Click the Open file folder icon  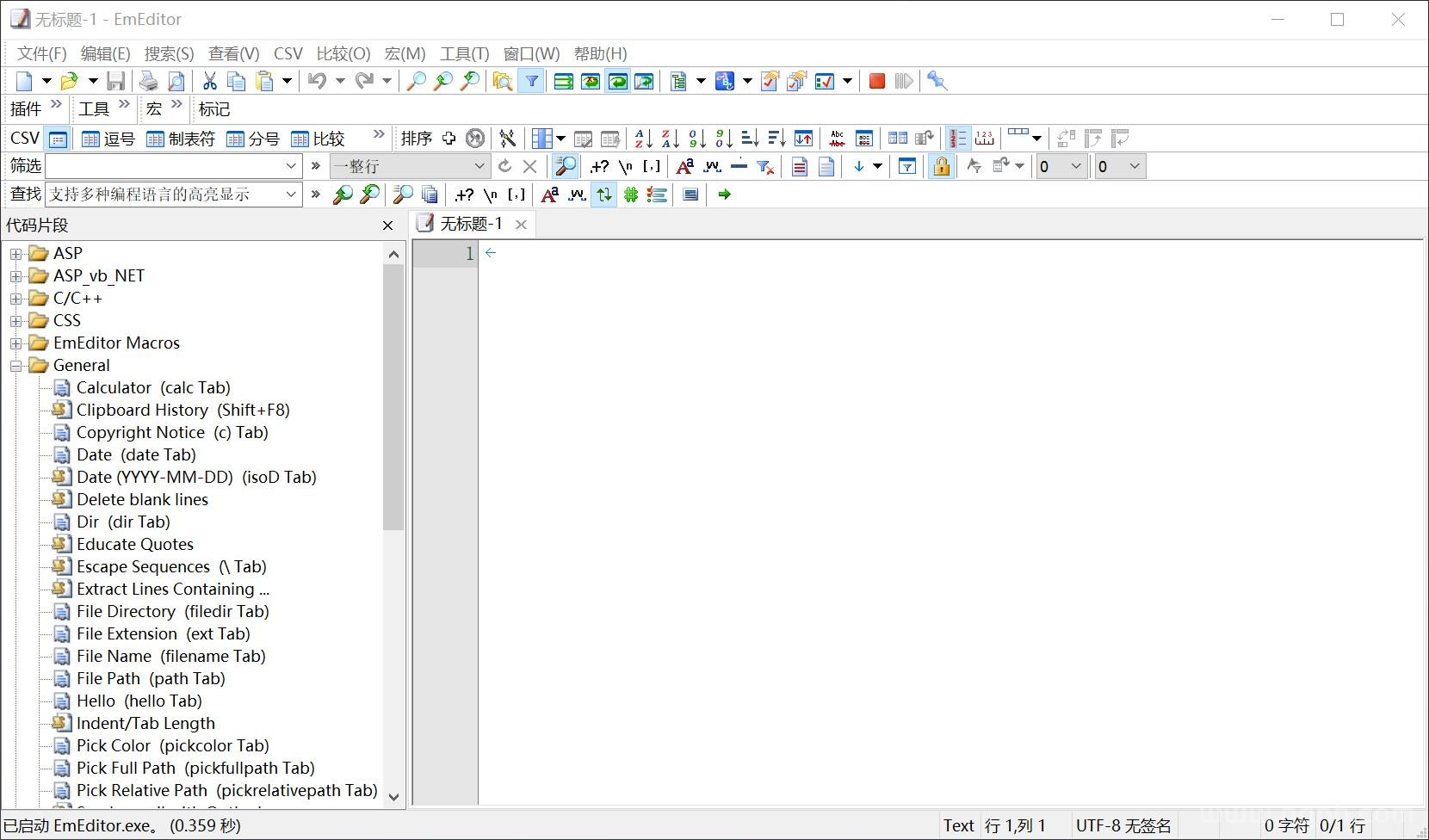coord(69,81)
